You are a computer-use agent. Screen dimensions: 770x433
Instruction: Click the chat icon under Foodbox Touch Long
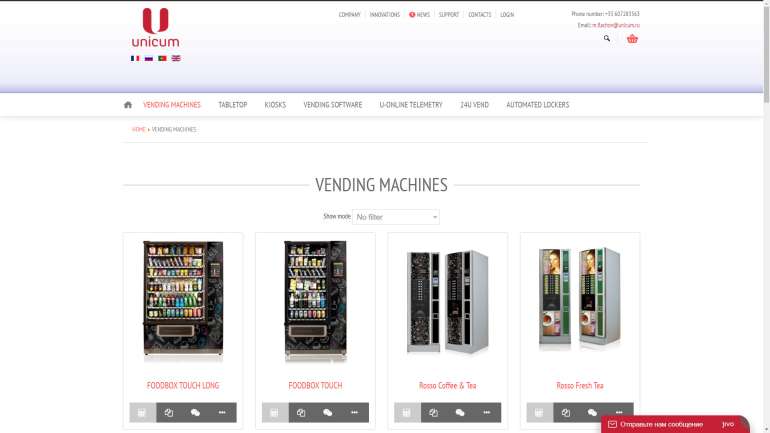coord(195,412)
